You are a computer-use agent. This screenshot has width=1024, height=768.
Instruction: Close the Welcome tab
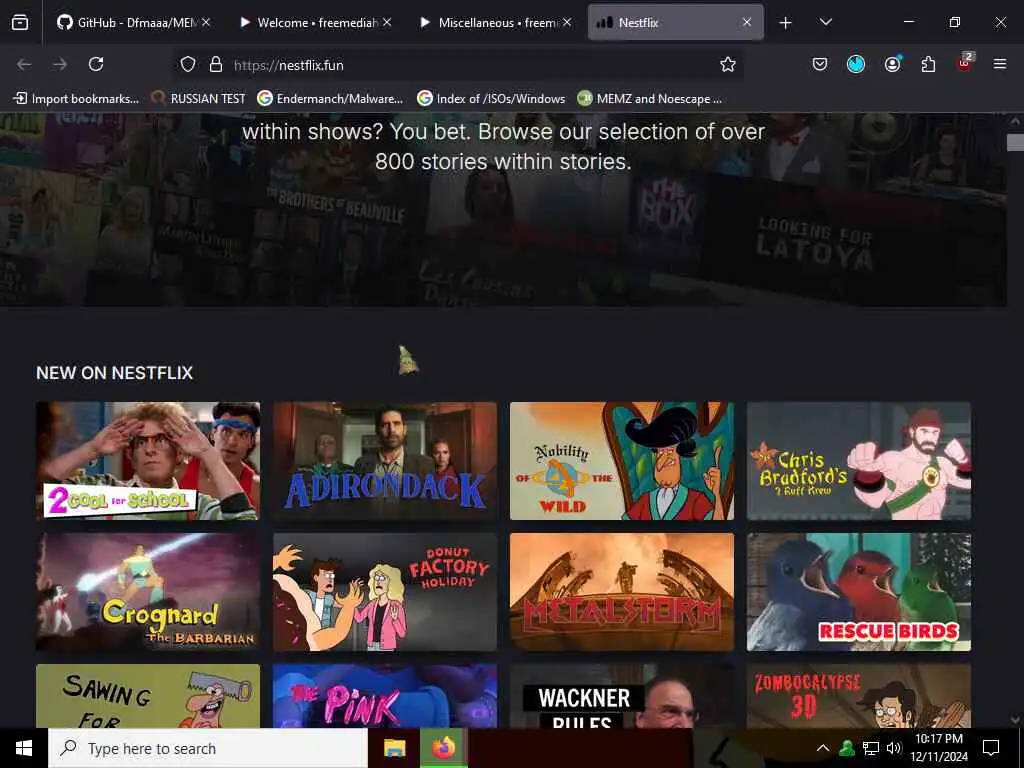[x=387, y=22]
